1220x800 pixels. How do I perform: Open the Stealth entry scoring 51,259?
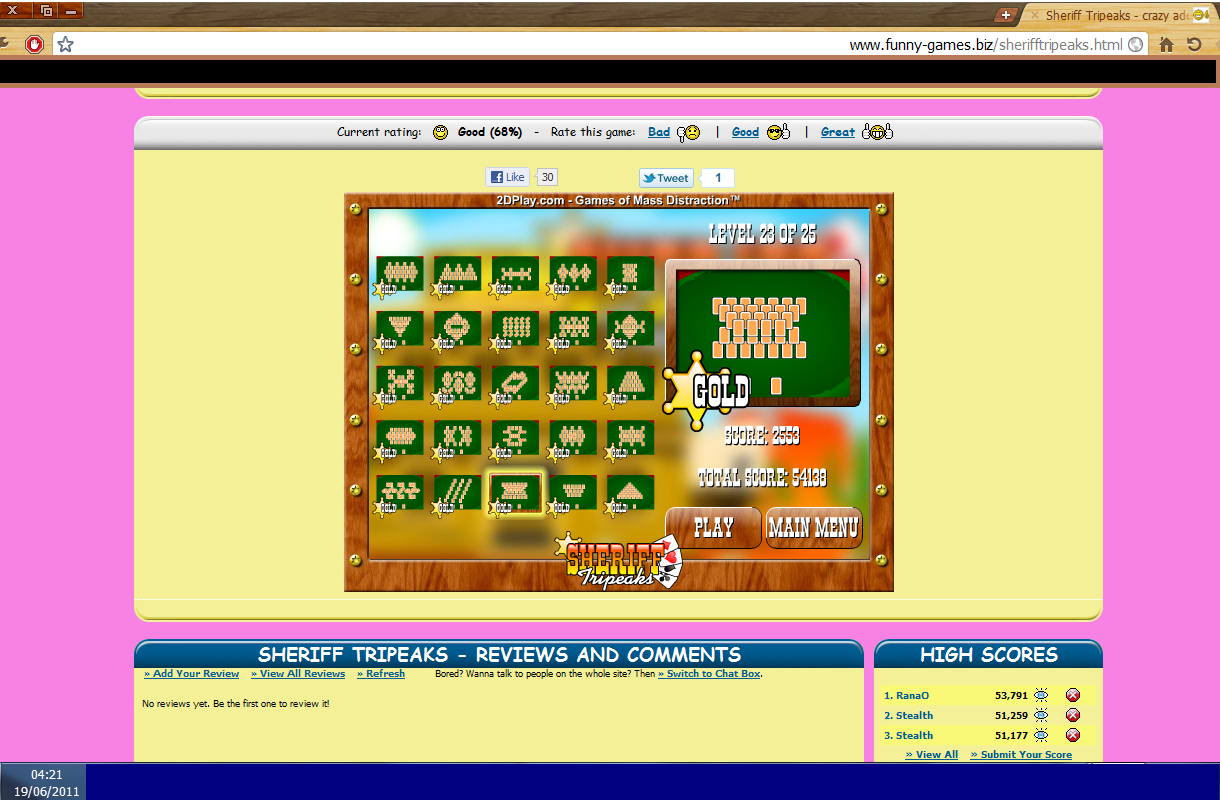coord(914,715)
